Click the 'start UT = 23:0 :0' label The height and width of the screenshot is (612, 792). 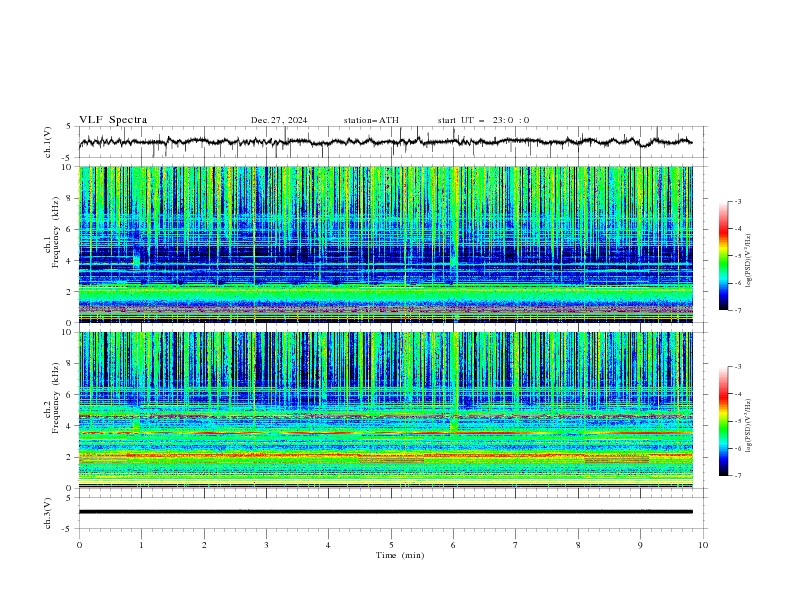(x=483, y=120)
